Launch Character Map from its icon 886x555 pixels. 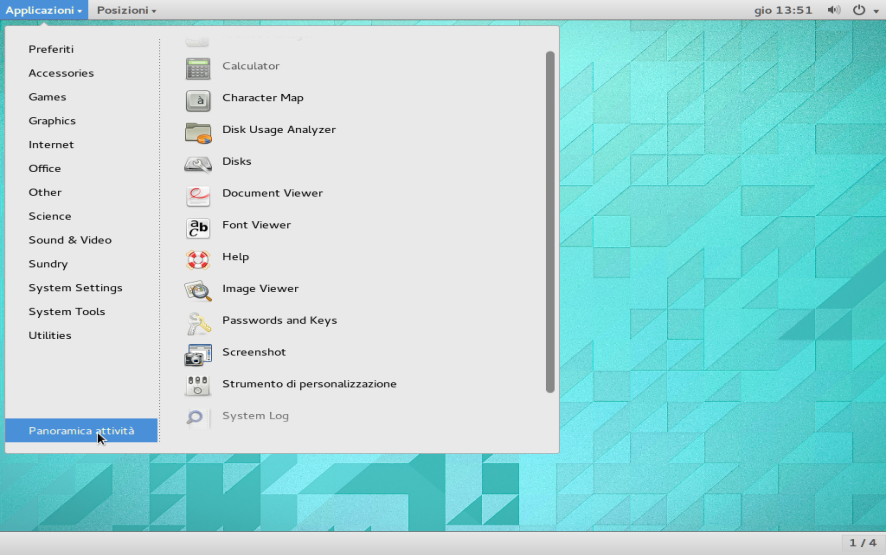198,99
